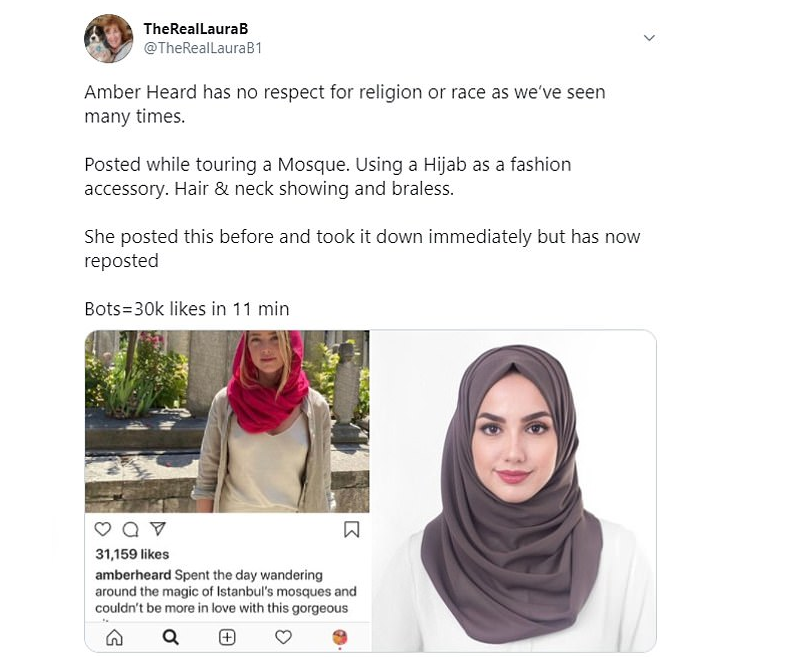The width and height of the screenshot is (799, 657).
Task: Tap the Instagram share paper-plane icon
Action: [x=158, y=529]
